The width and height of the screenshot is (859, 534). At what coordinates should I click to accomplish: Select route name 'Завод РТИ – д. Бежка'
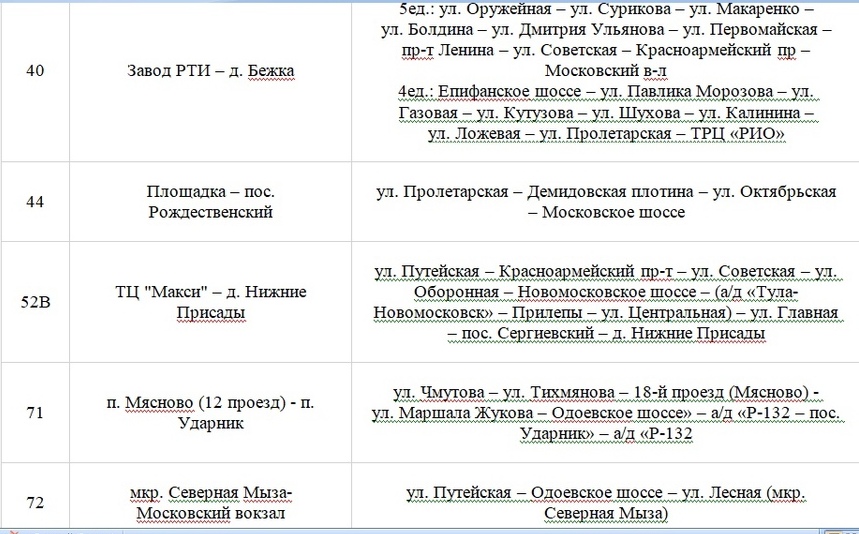click(x=210, y=71)
